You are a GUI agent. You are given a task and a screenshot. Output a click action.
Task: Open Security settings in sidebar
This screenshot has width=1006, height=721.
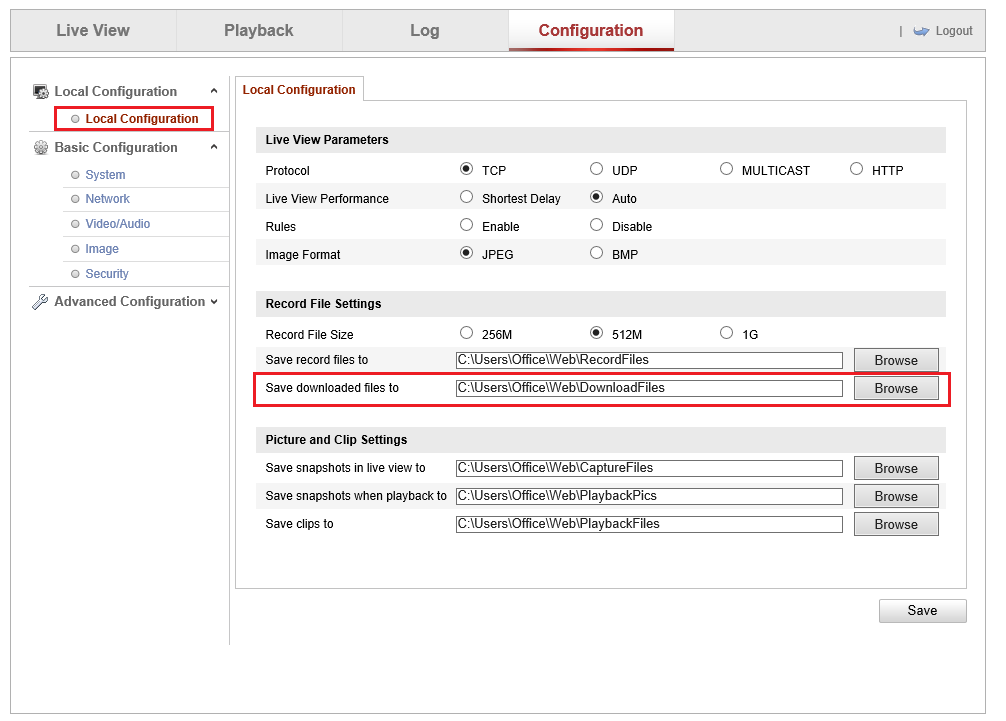[x=107, y=274]
